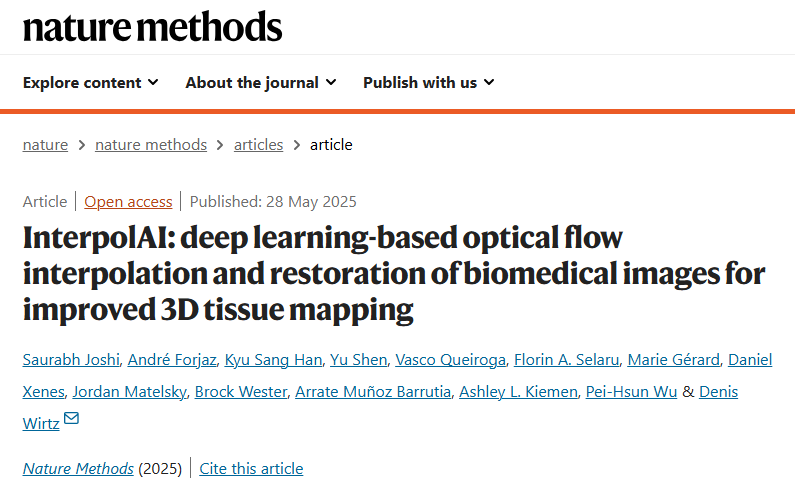Click the nature methods logo
The width and height of the screenshot is (795, 496).
[152, 27]
